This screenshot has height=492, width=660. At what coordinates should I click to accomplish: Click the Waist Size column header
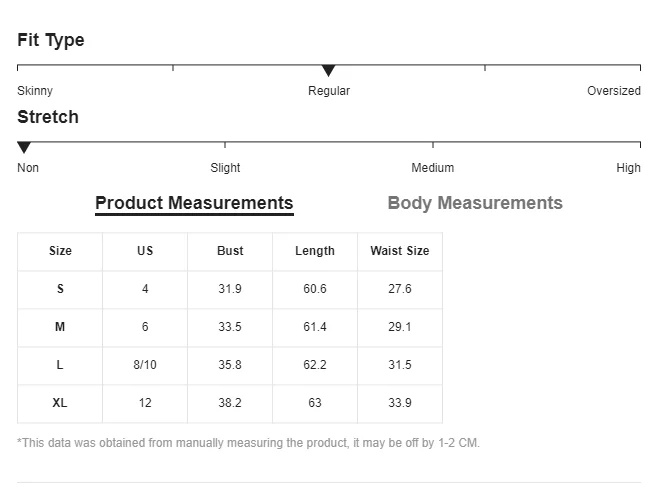pyautogui.click(x=399, y=251)
